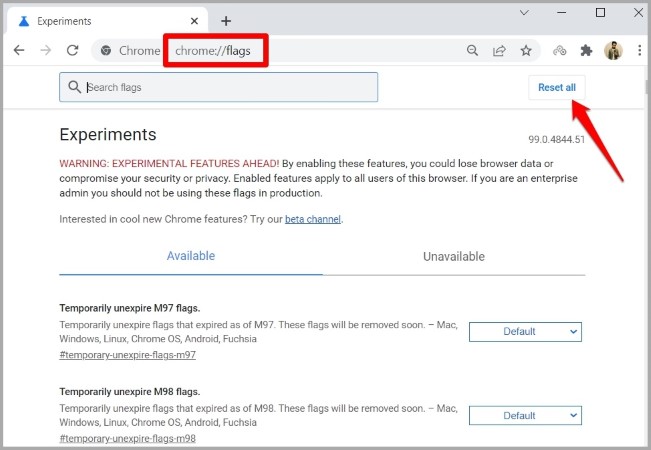Open the Extensions puzzle icon
The image size is (651, 450).
586,51
